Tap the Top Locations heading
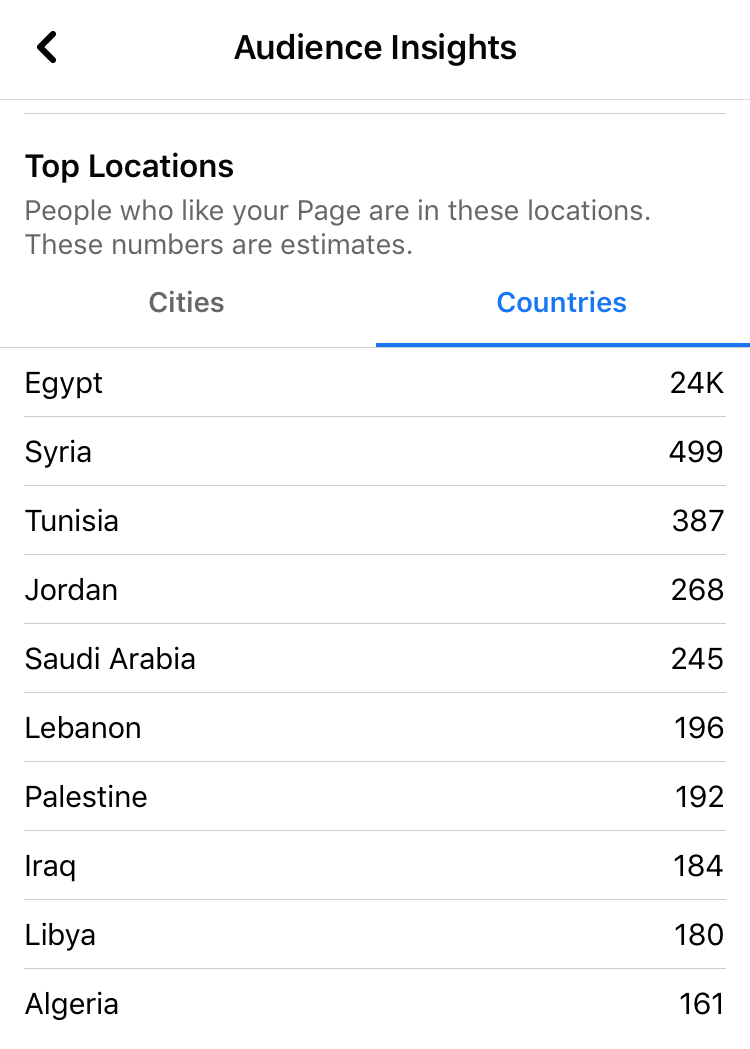750x1049 pixels. (x=129, y=167)
